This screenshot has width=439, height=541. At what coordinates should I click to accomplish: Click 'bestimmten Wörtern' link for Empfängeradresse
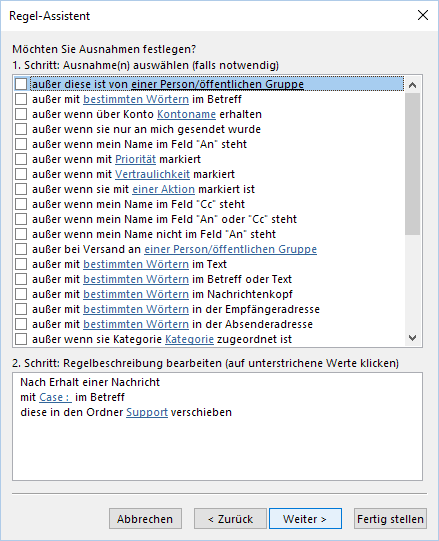point(136,309)
